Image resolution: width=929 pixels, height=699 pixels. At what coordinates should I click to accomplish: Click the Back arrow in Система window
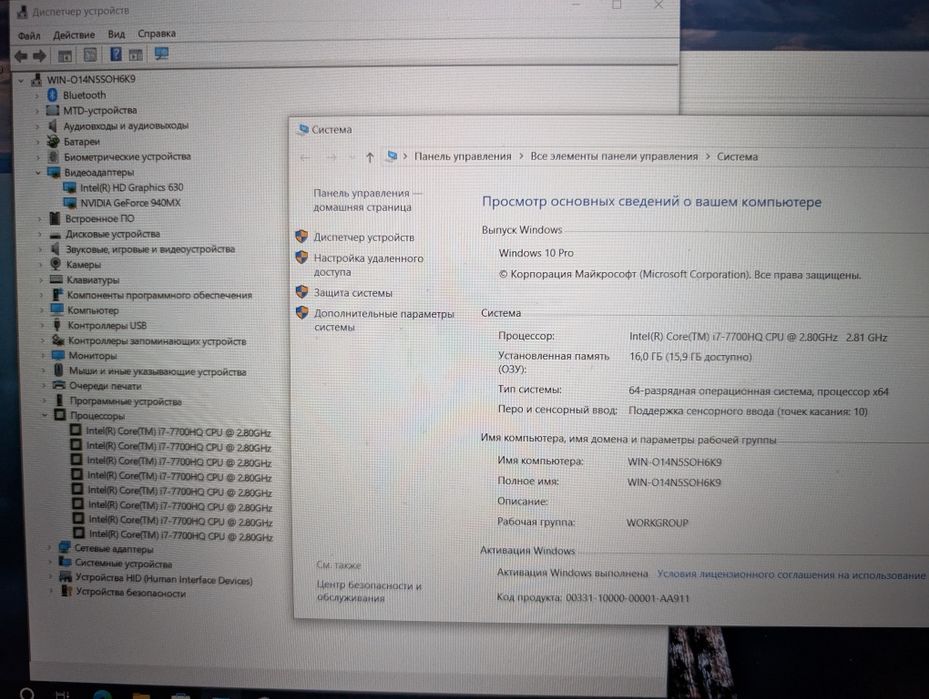coord(305,158)
